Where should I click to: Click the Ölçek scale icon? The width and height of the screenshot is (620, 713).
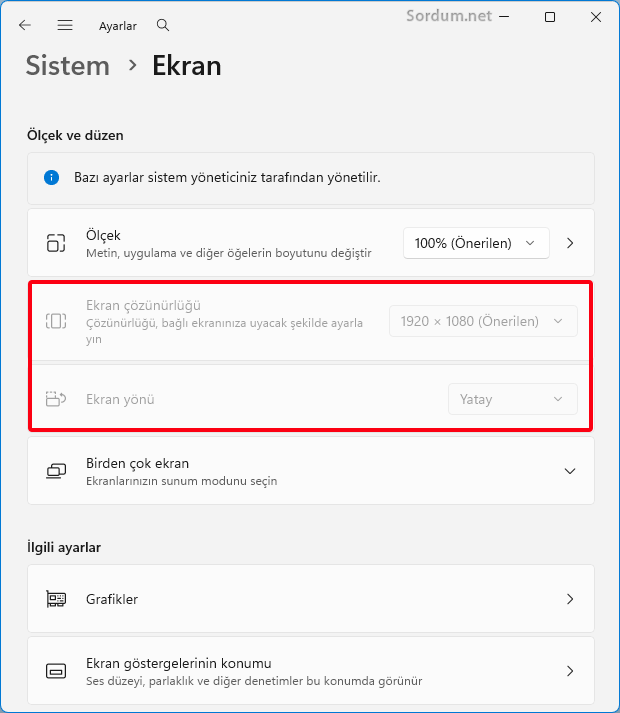[x=56, y=243]
